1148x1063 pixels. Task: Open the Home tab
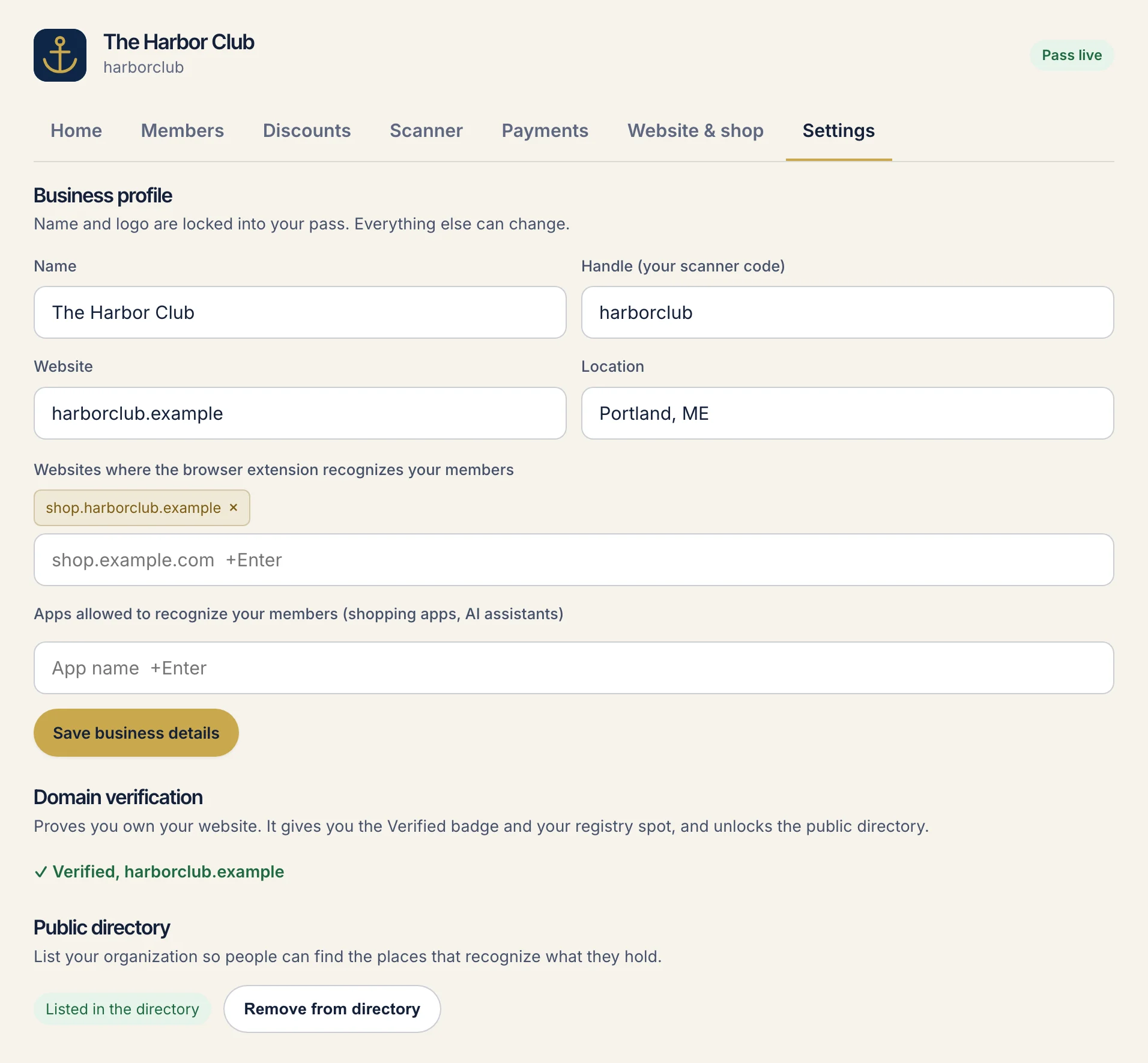tap(76, 130)
